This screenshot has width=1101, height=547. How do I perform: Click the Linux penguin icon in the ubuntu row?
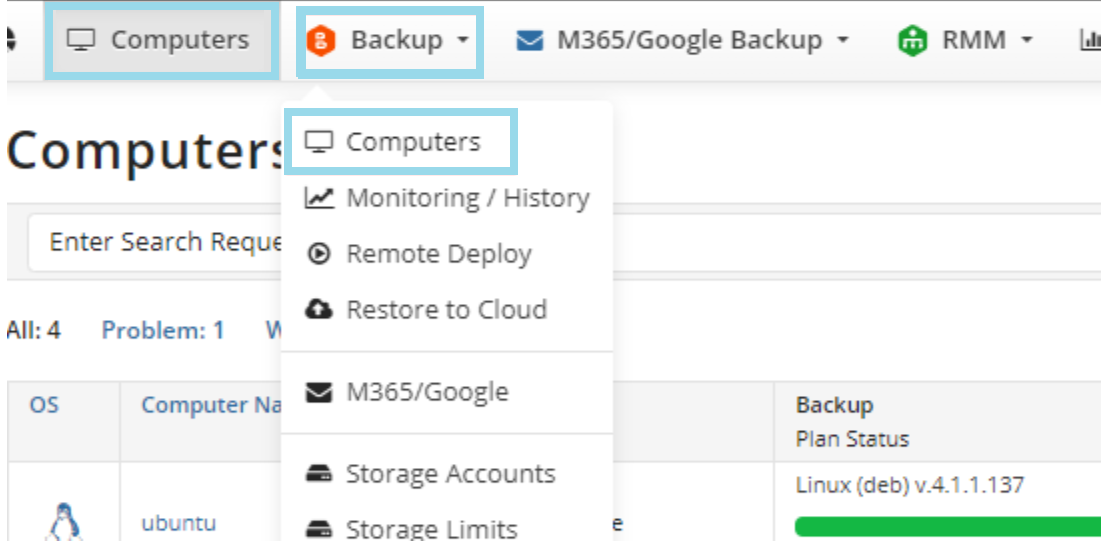62,522
